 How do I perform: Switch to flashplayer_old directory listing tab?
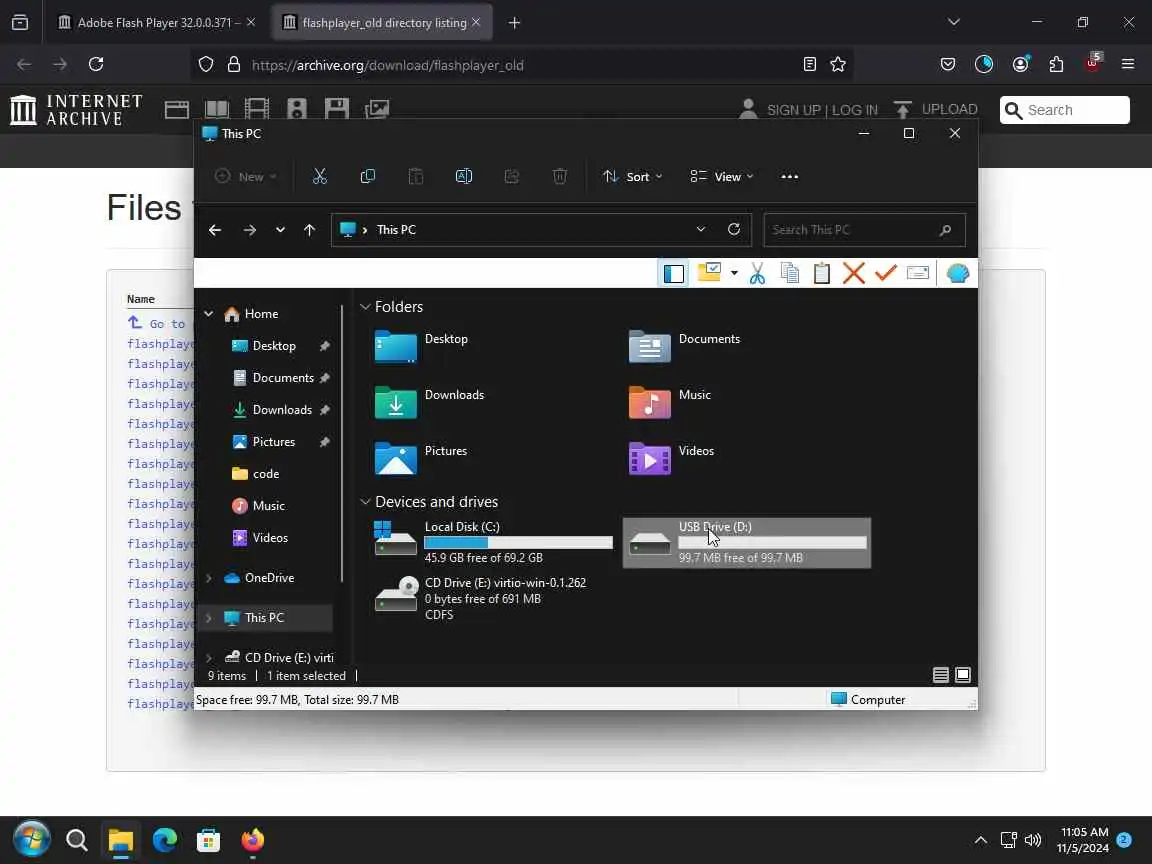pyautogui.click(x=382, y=23)
